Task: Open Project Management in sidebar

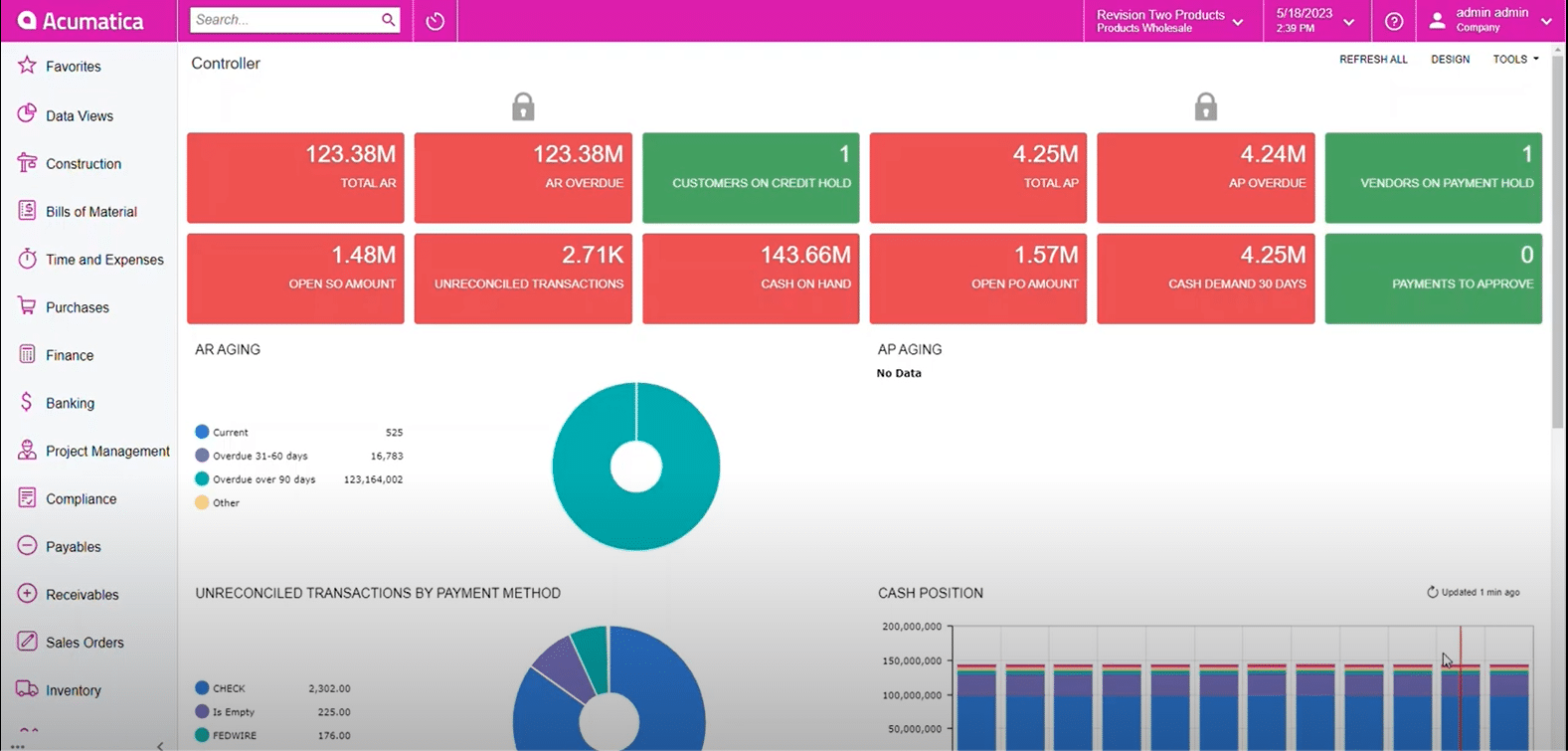Action: coord(107,451)
